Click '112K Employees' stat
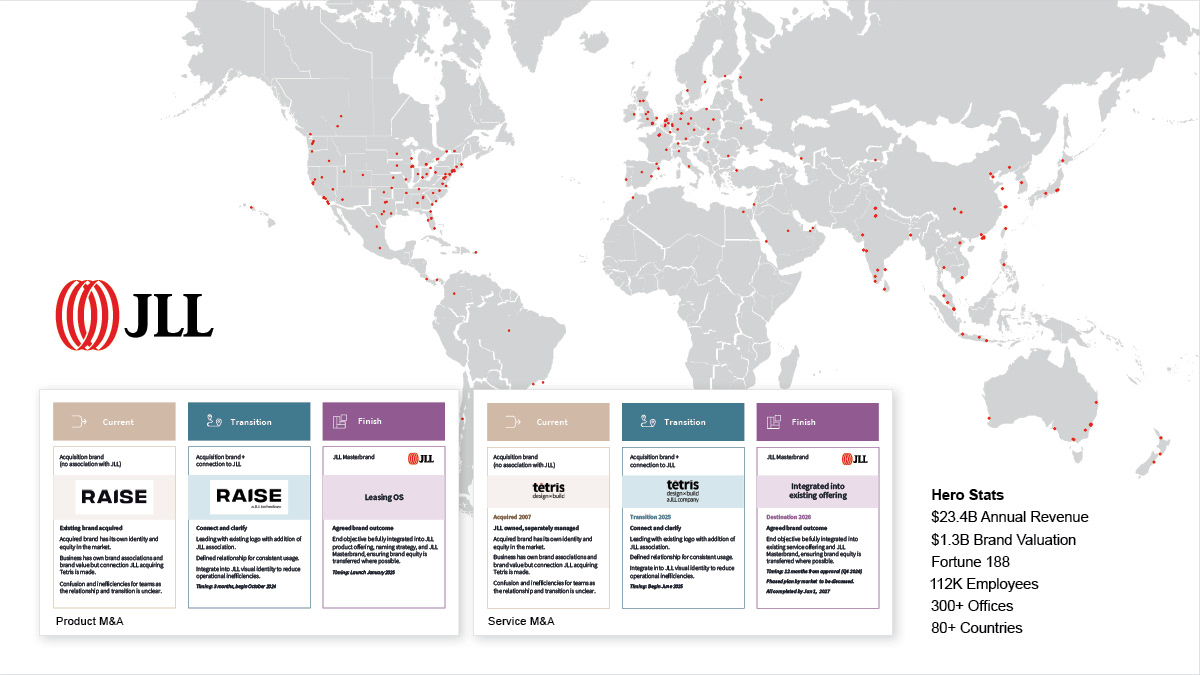The width and height of the screenshot is (1200, 675). pos(985,584)
